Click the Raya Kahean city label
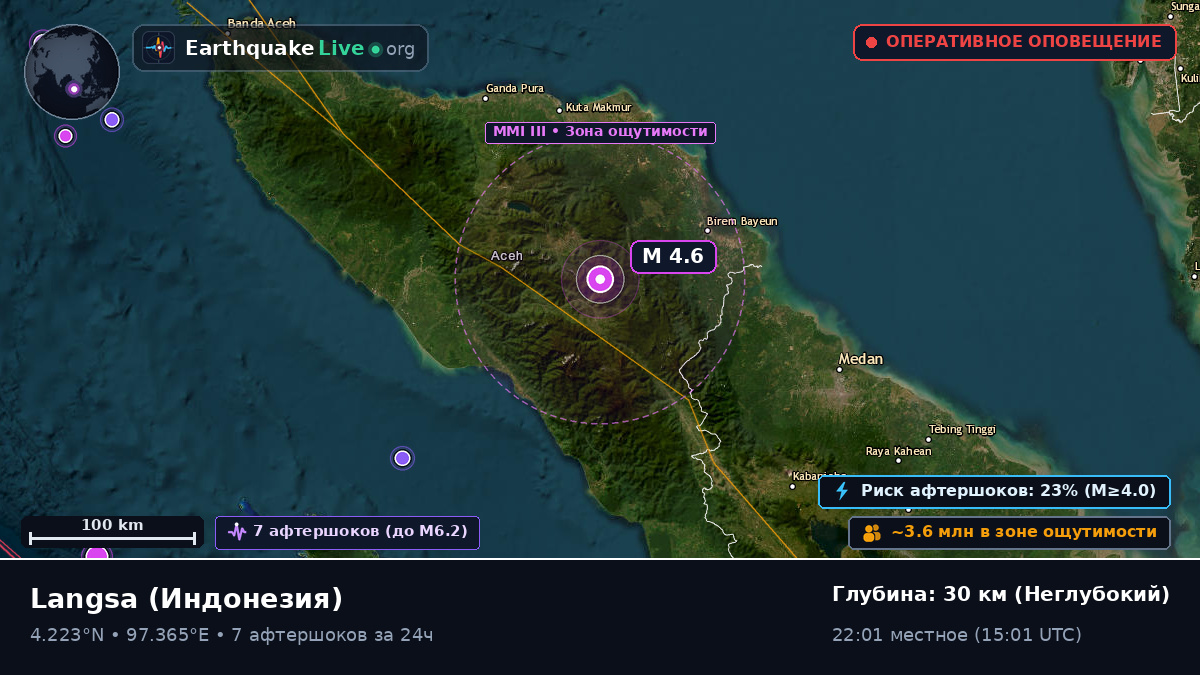This screenshot has width=1200, height=675. pos(898,451)
